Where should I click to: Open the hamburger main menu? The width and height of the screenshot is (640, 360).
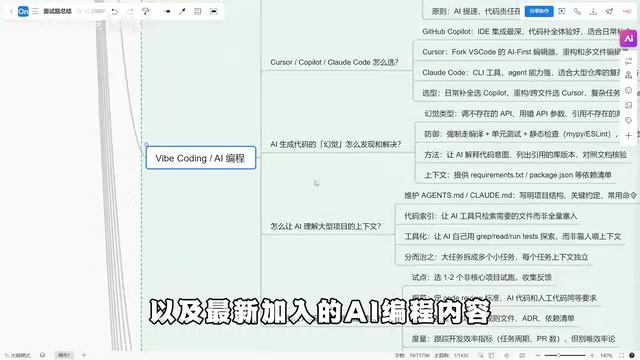click(35, 11)
